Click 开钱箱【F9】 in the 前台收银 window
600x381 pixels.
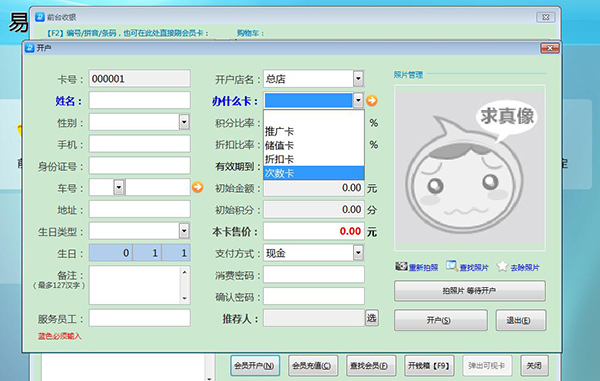click(x=429, y=366)
